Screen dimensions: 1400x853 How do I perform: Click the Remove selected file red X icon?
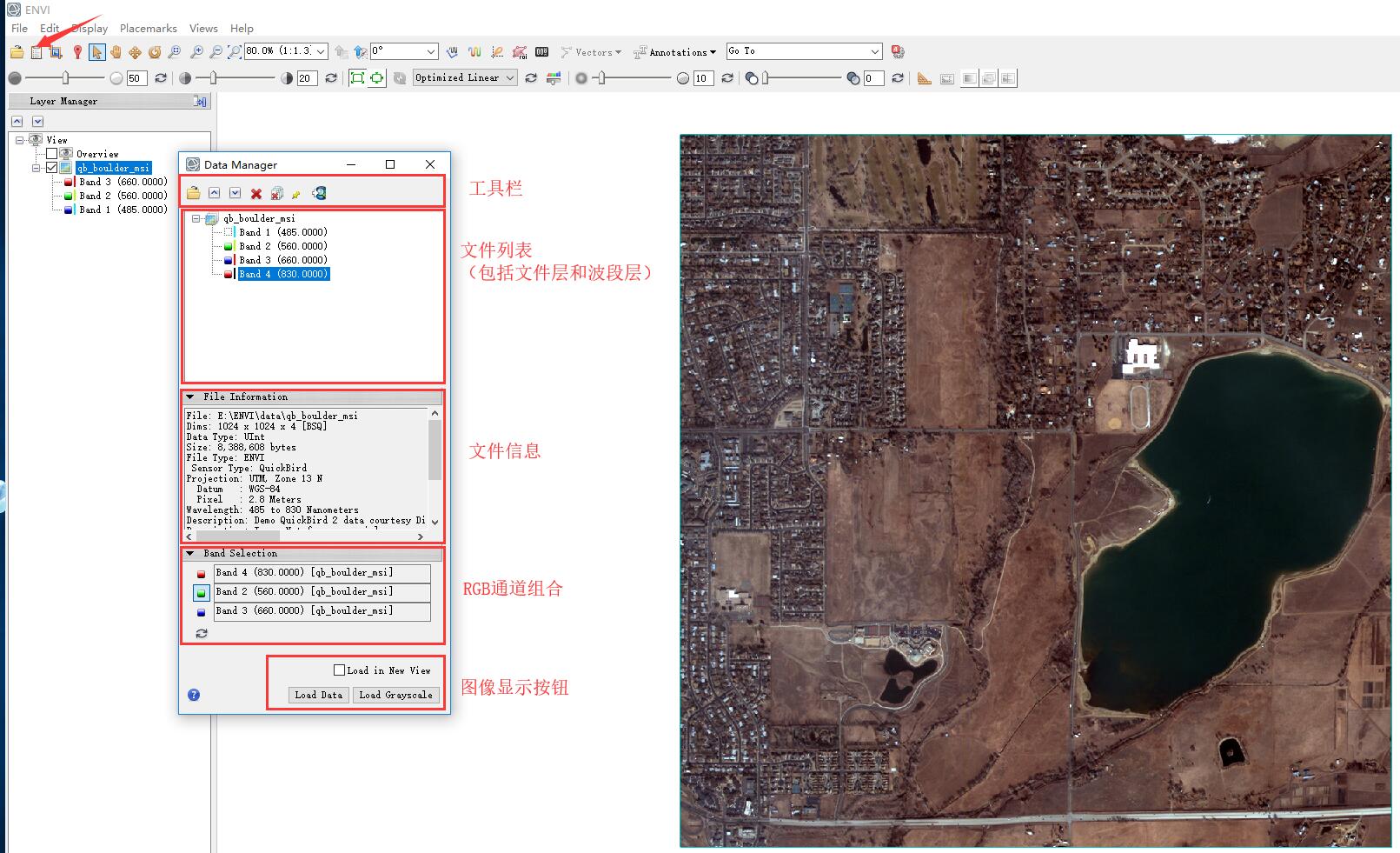coord(256,193)
